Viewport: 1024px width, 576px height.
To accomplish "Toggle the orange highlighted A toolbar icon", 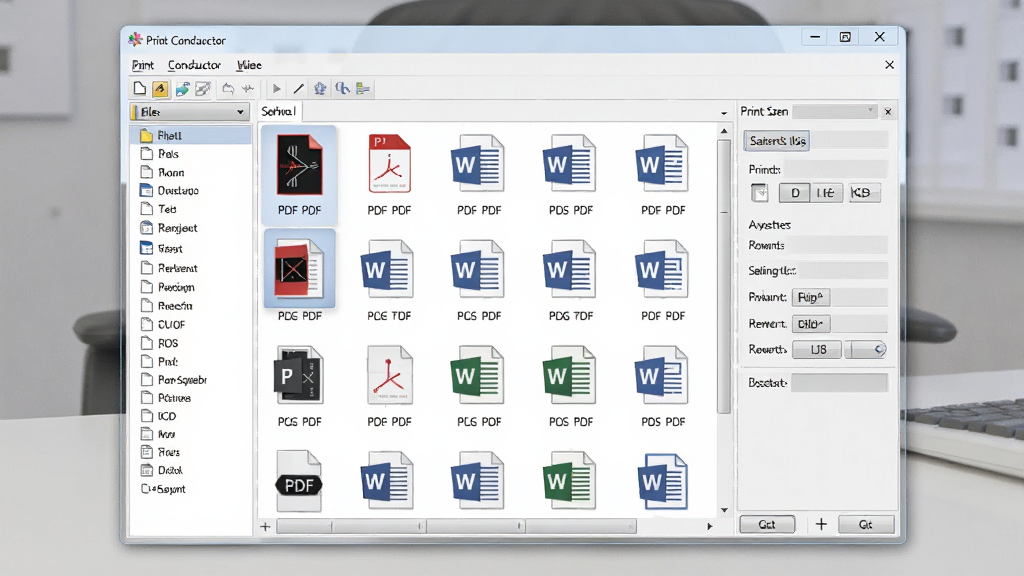I will coord(160,89).
